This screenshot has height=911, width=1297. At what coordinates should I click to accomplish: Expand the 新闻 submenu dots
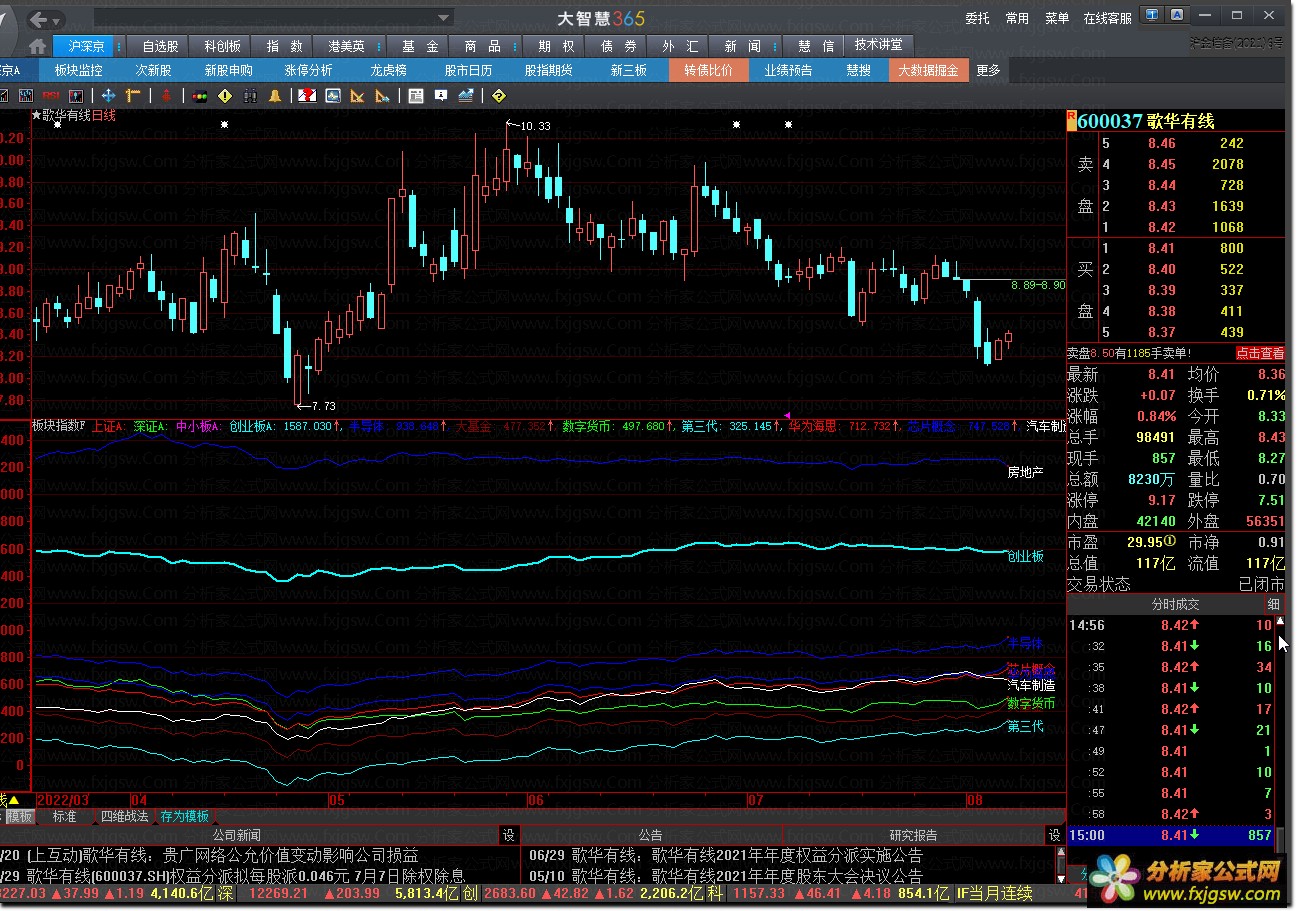(x=774, y=46)
